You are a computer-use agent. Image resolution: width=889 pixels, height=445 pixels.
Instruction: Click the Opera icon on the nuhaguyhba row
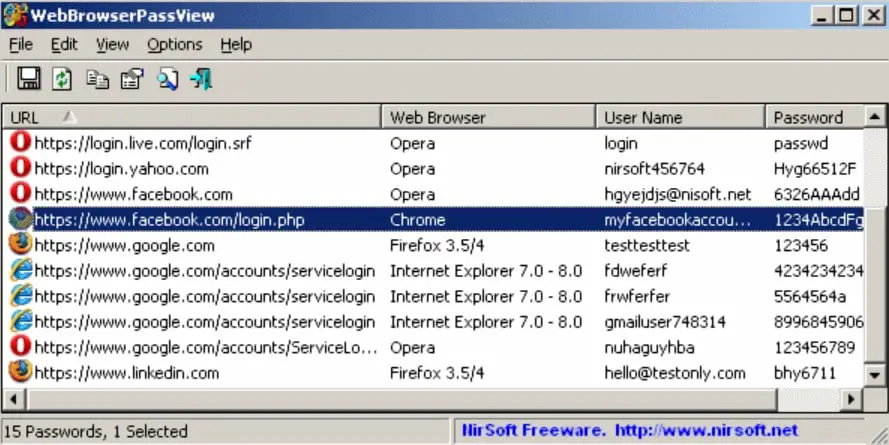point(20,346)
